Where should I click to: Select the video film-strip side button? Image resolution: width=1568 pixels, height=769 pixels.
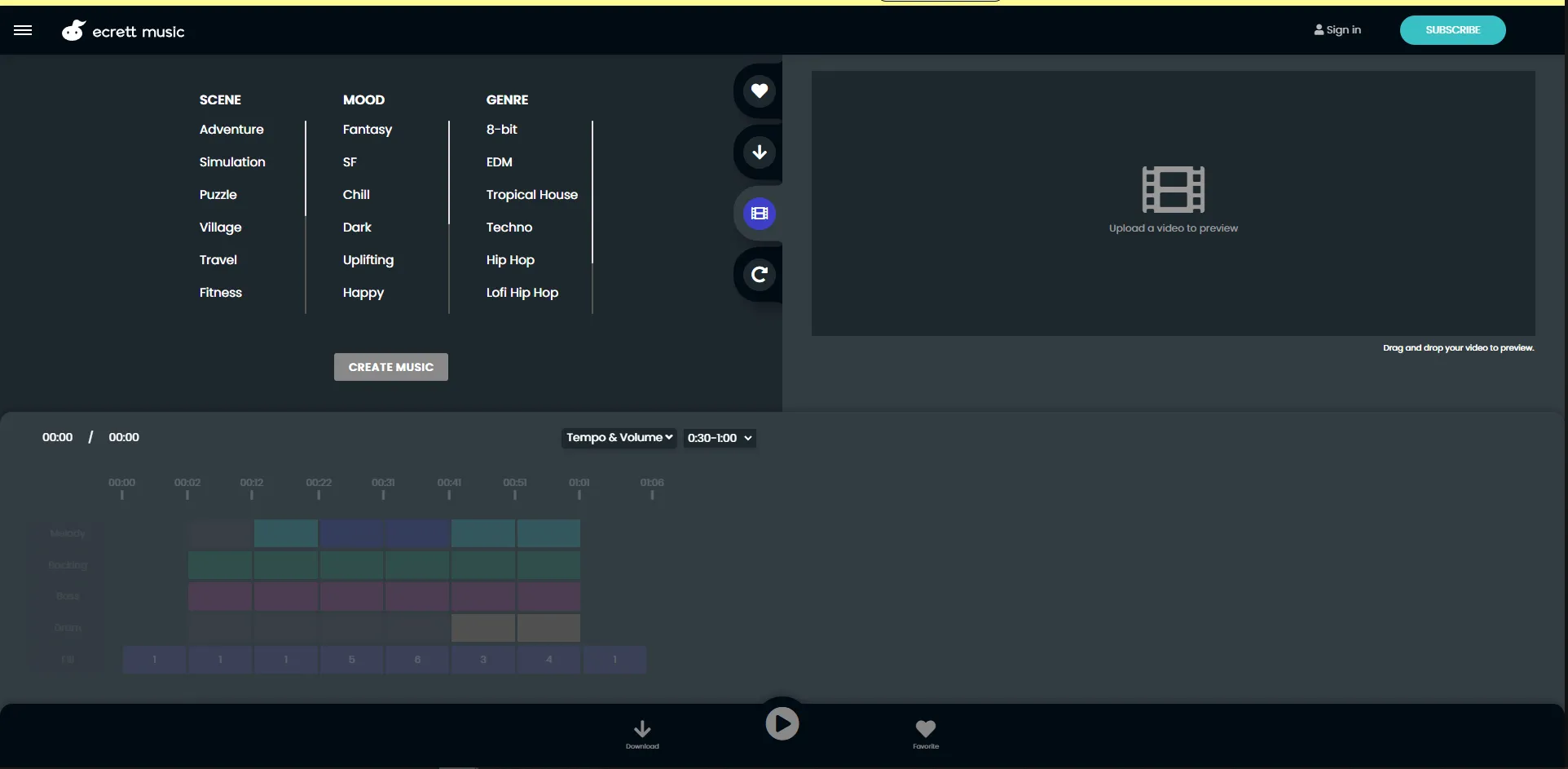(760, 214)
